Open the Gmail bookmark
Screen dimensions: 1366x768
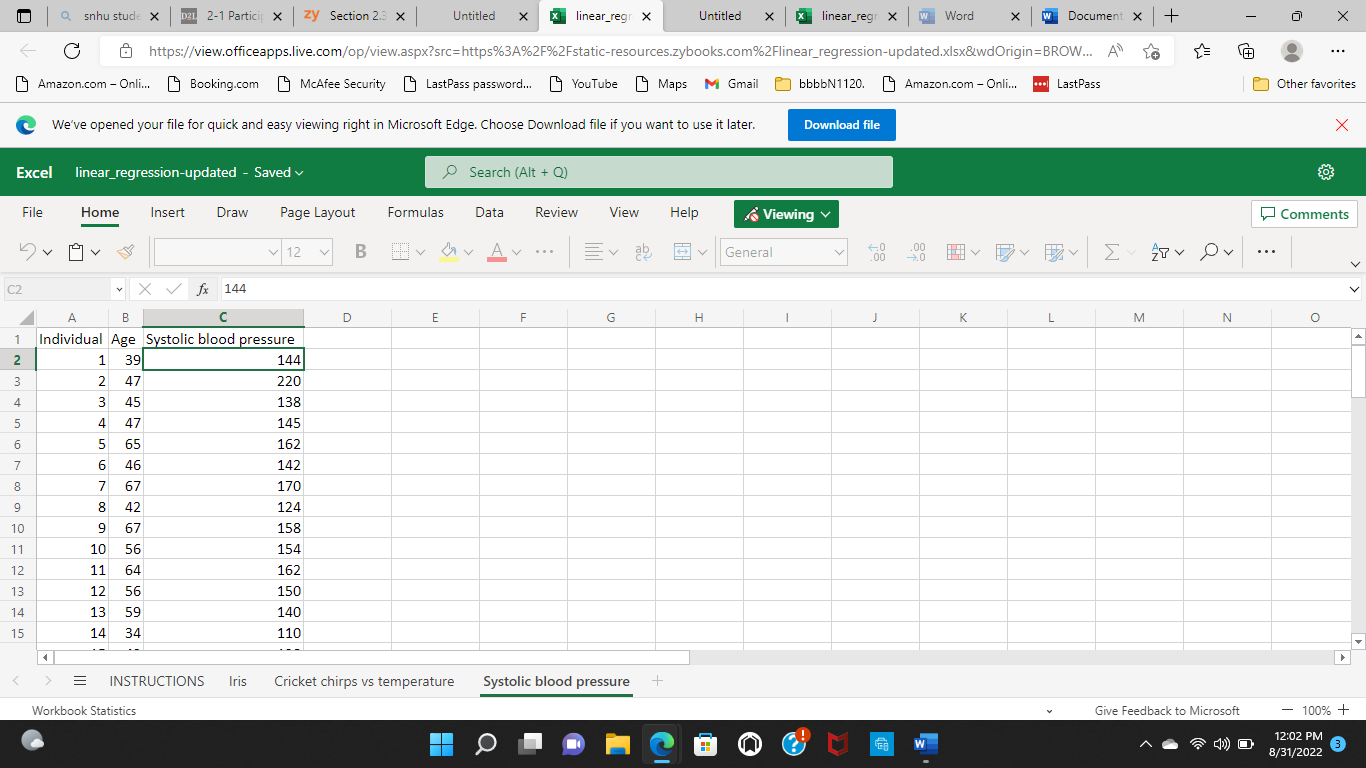click(731, 84)
